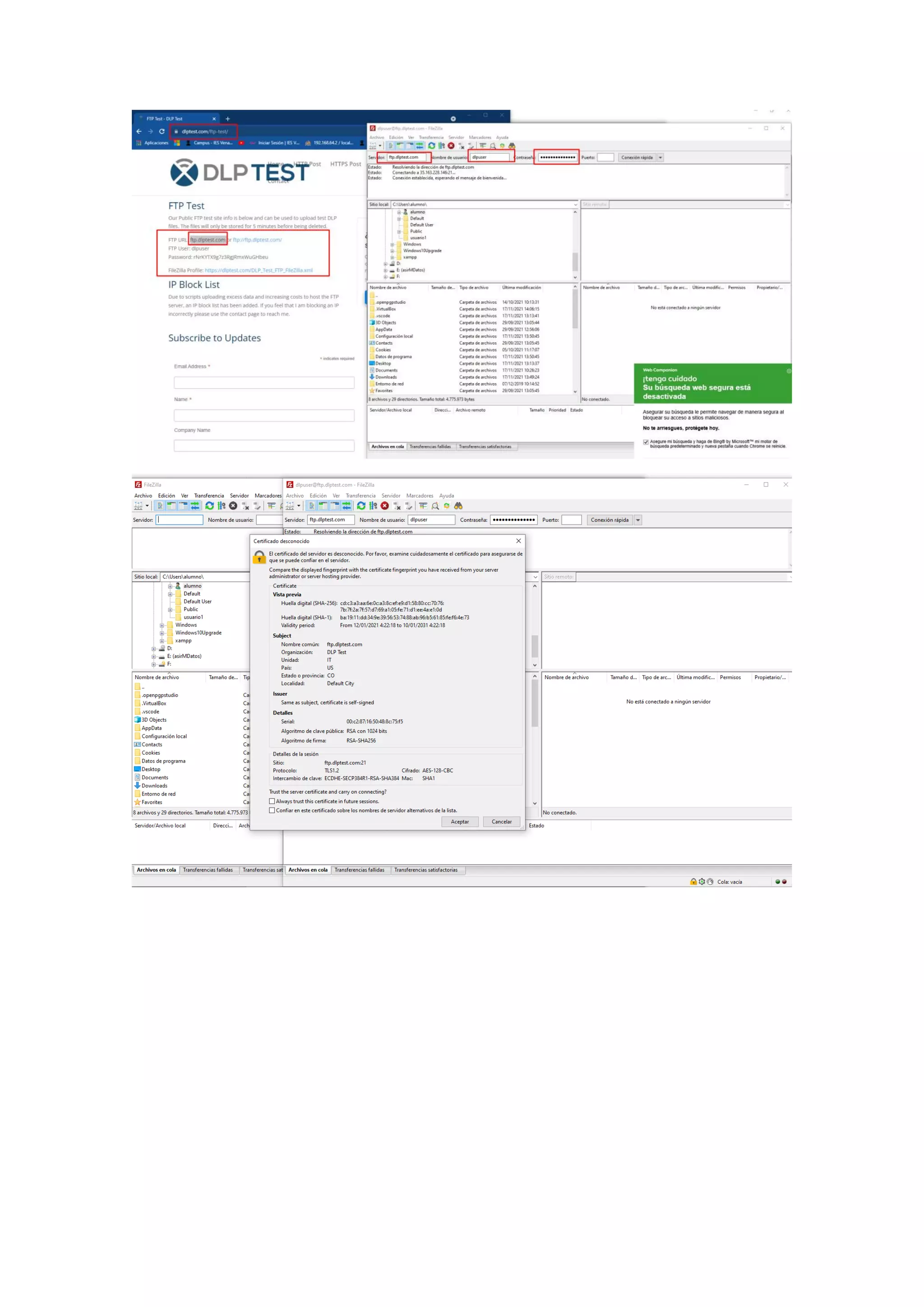Click Aceptar in the certificate dialog
Viewport: 924px width, 1307px height.
click(460, 821)
